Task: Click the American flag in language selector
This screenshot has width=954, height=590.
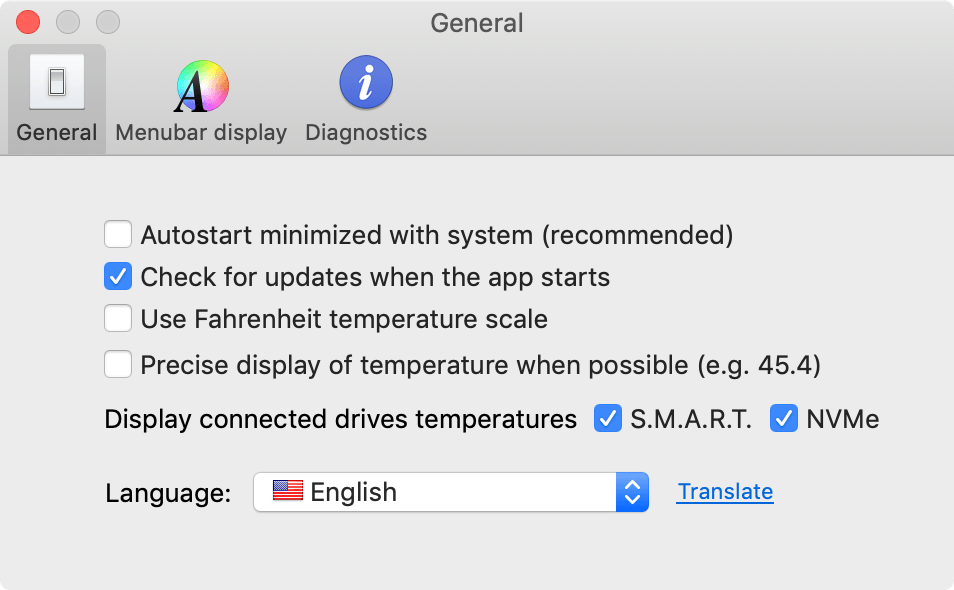Action: pyautogui.click(x=286, y=491)
